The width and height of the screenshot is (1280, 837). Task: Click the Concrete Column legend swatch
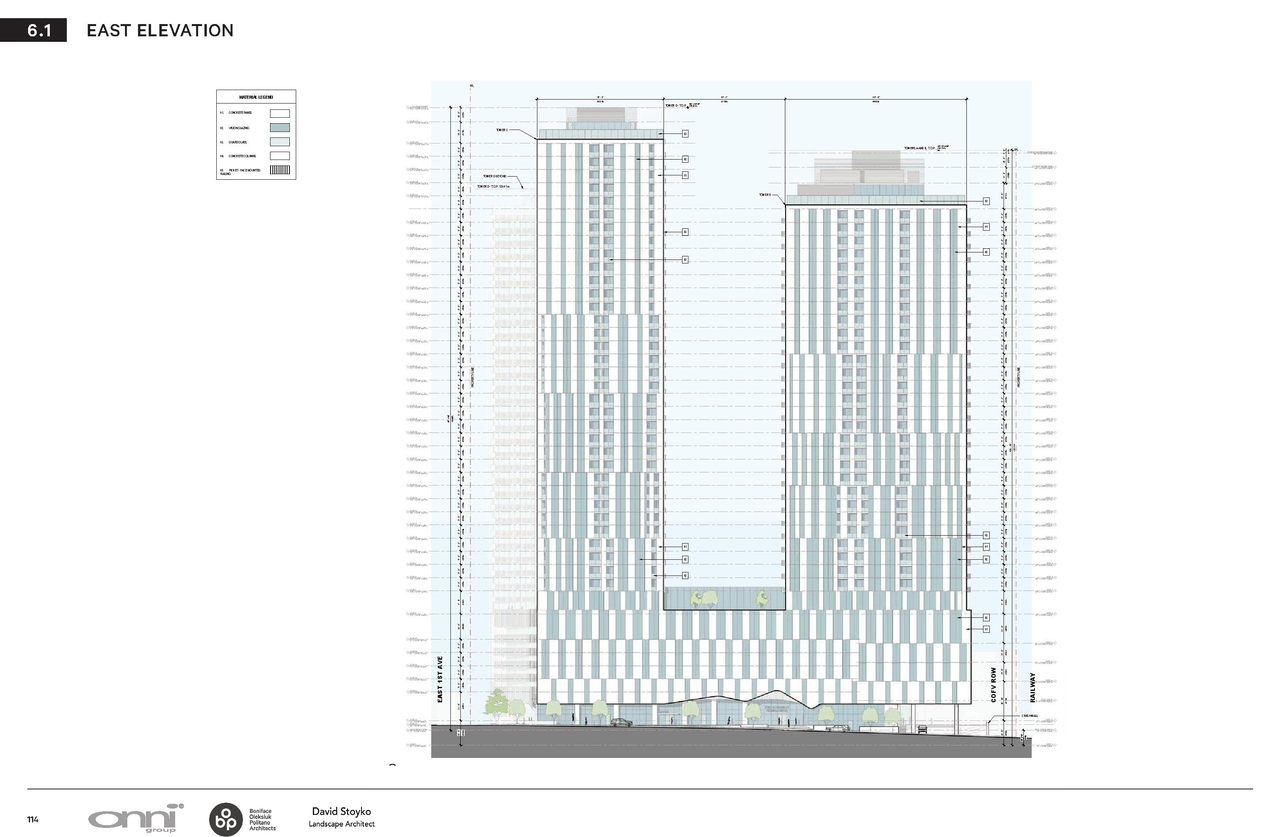pyautogui.click(x=279, y=156)
